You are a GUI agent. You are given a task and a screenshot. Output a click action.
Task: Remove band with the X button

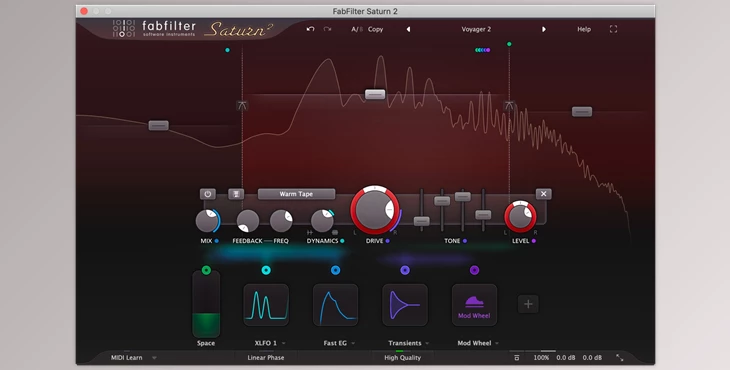(543, 194)
